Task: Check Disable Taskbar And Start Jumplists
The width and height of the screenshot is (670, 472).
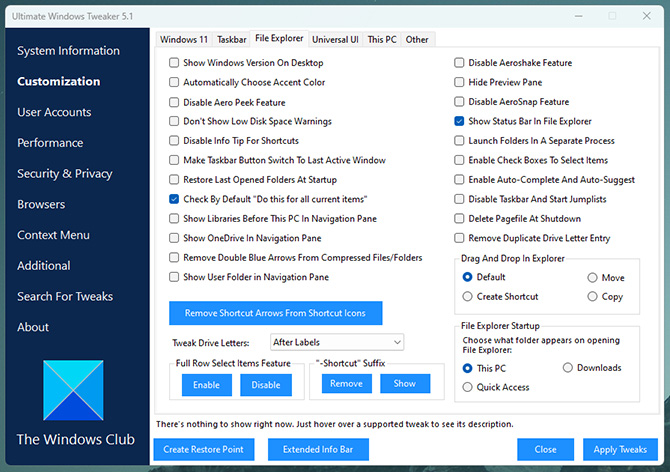Action: [x=459, y=199]
